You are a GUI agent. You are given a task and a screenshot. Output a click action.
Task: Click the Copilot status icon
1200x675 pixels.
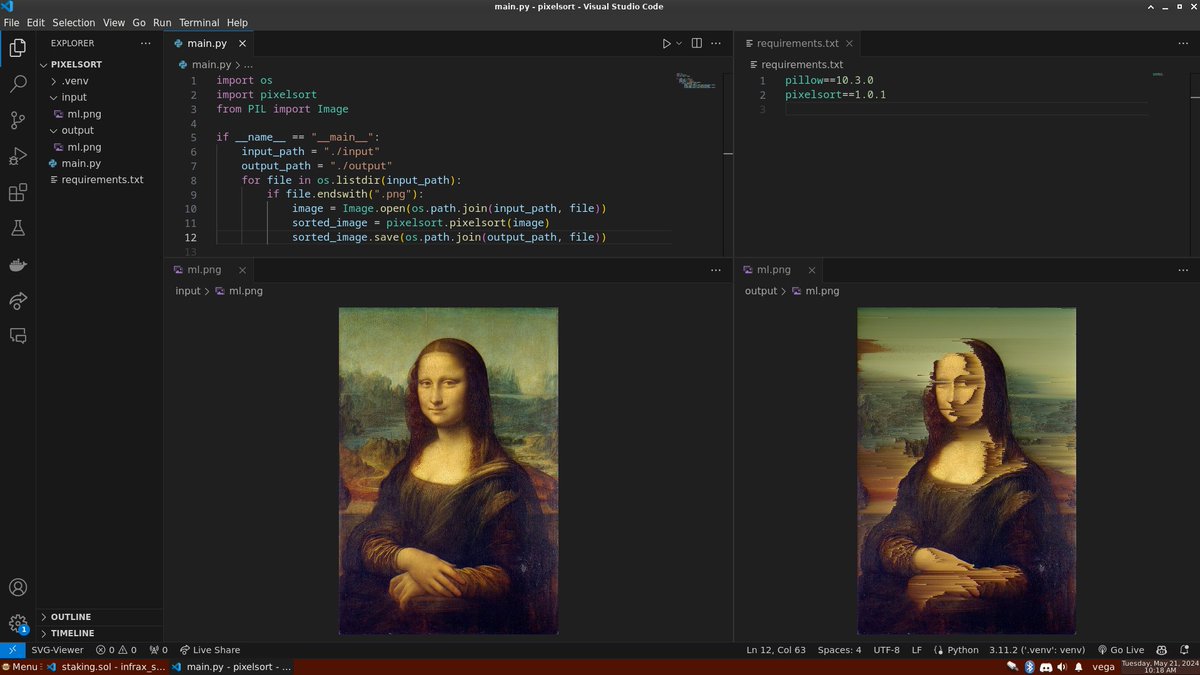tap(1163, 650)
